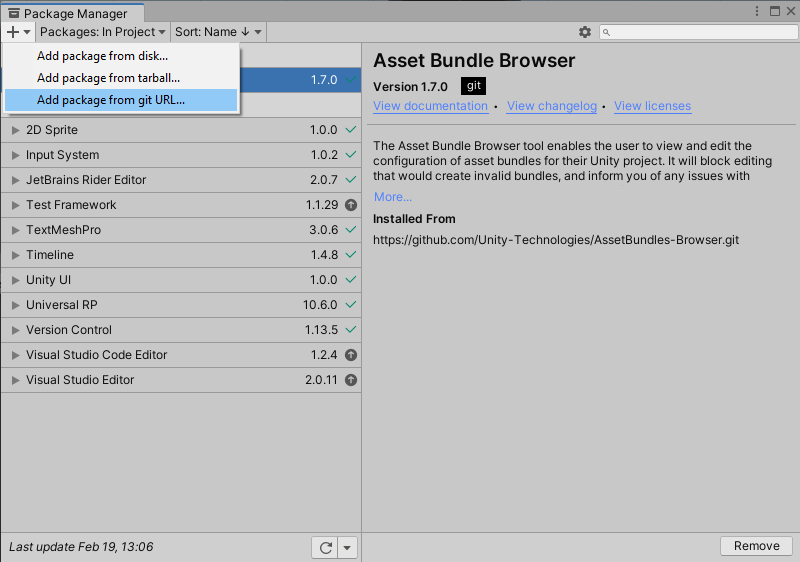Expand the Test Framework package versions
The width and height of the screenshot is (800, 562).
pos(16,205)
